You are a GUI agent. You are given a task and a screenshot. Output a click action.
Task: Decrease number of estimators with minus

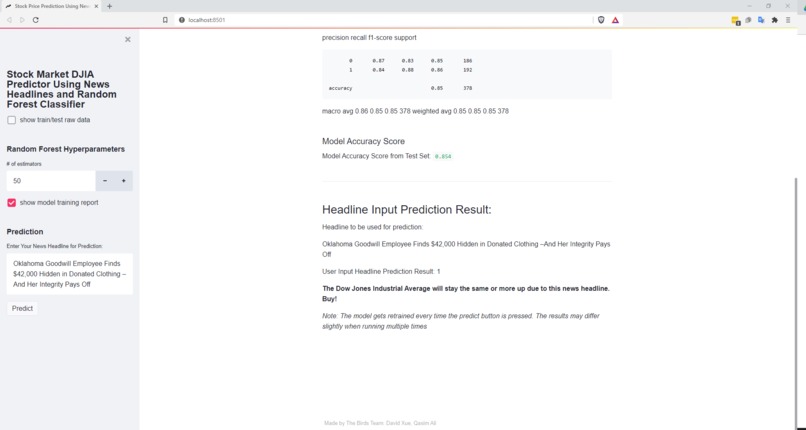[105, 181]
